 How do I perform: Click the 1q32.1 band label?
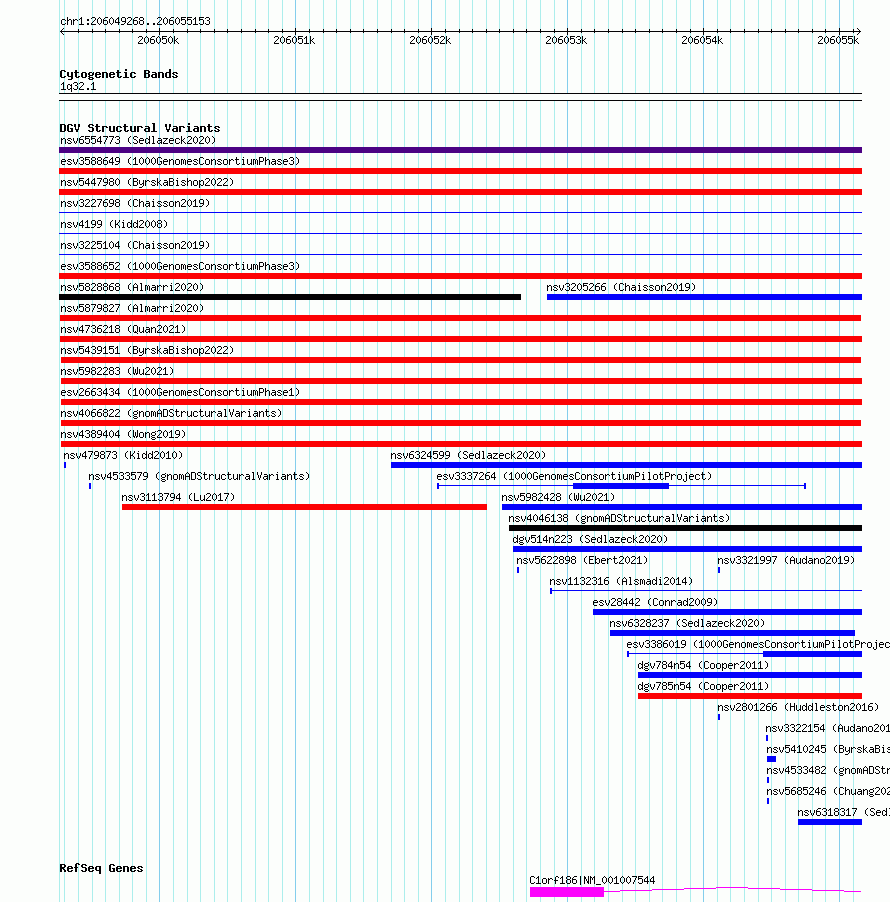78,87
